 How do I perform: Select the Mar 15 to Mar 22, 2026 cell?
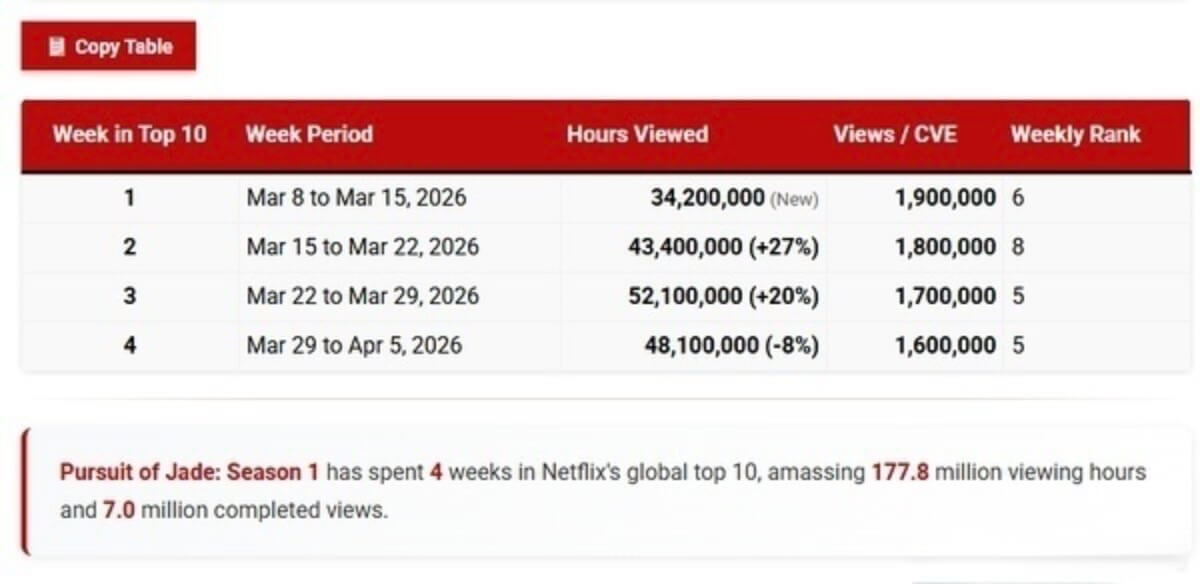pos(362,247)
